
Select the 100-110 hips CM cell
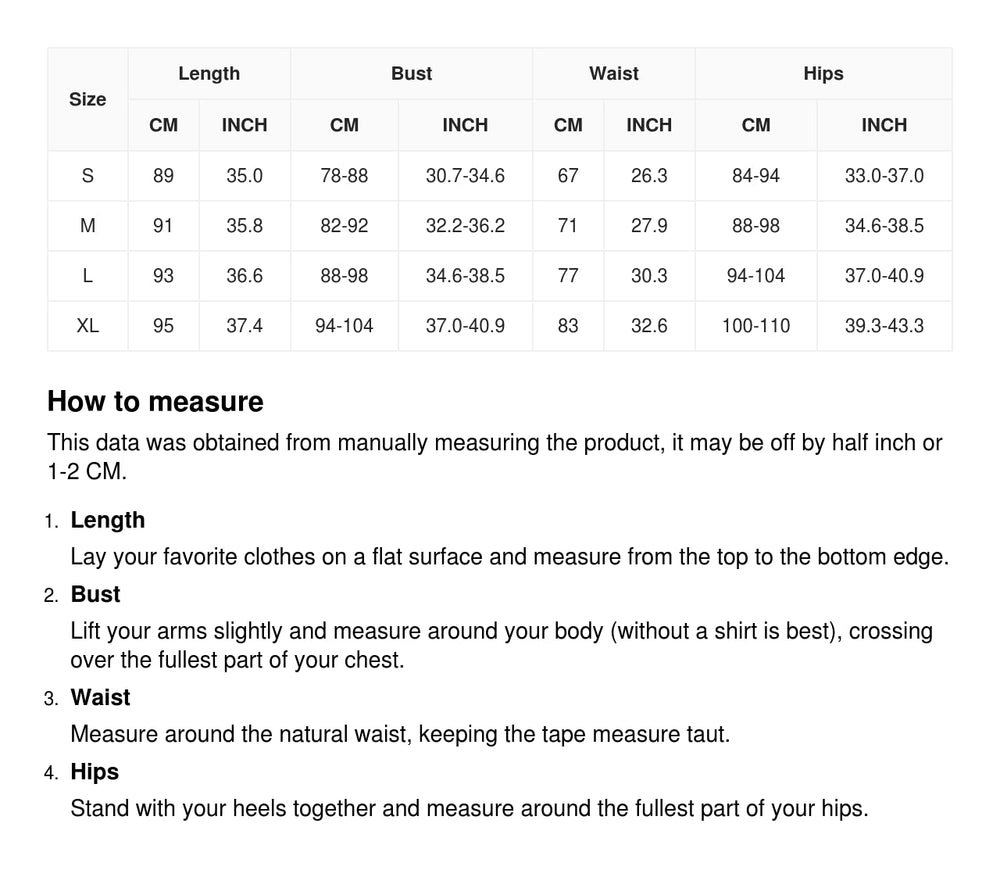click(756, 326)
